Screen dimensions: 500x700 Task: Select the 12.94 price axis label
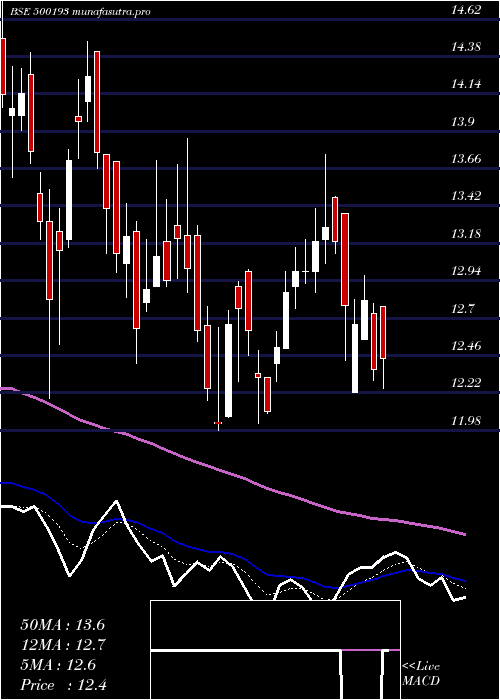coord(466,271)
